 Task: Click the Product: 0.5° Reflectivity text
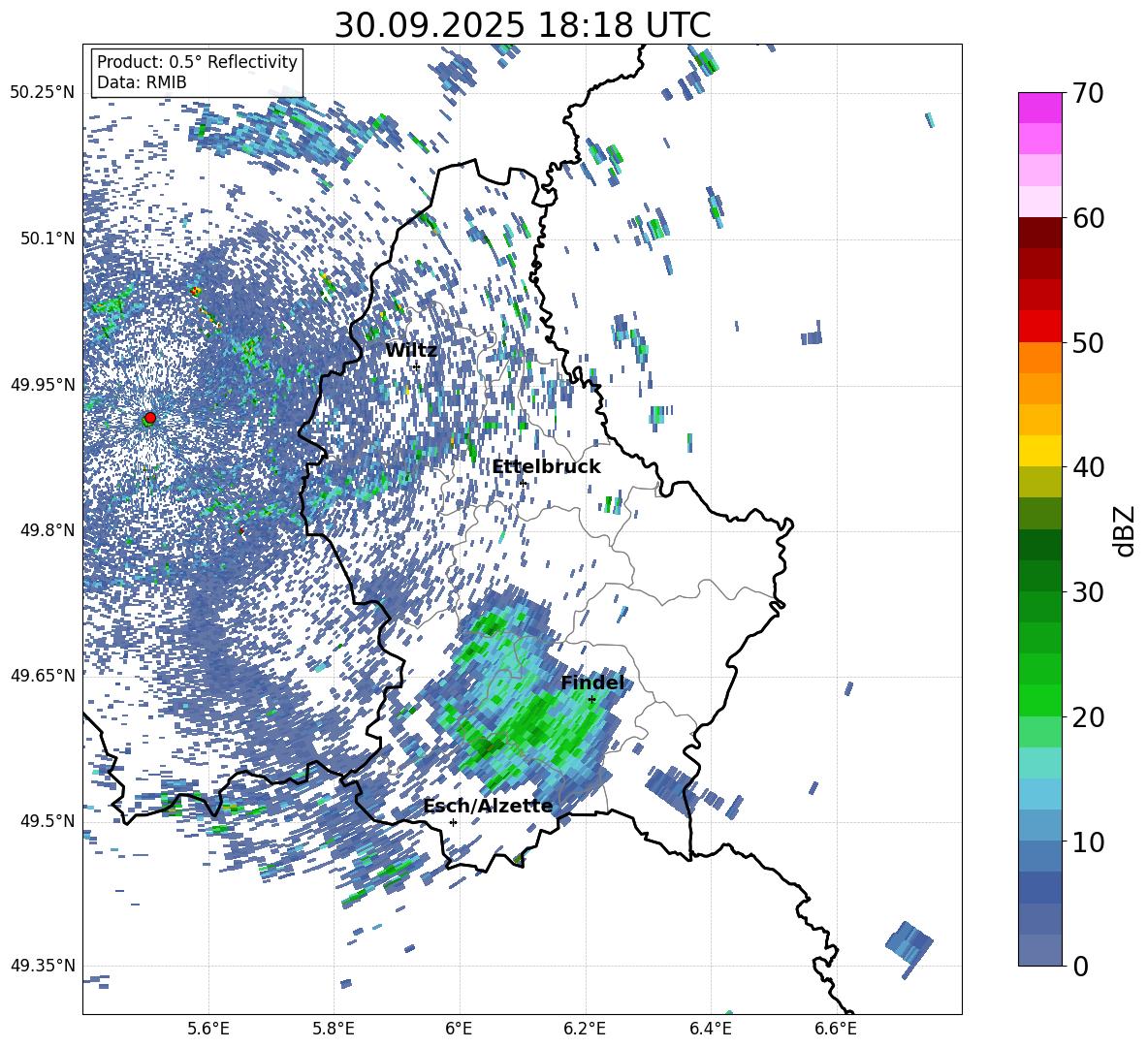(197, 62)
